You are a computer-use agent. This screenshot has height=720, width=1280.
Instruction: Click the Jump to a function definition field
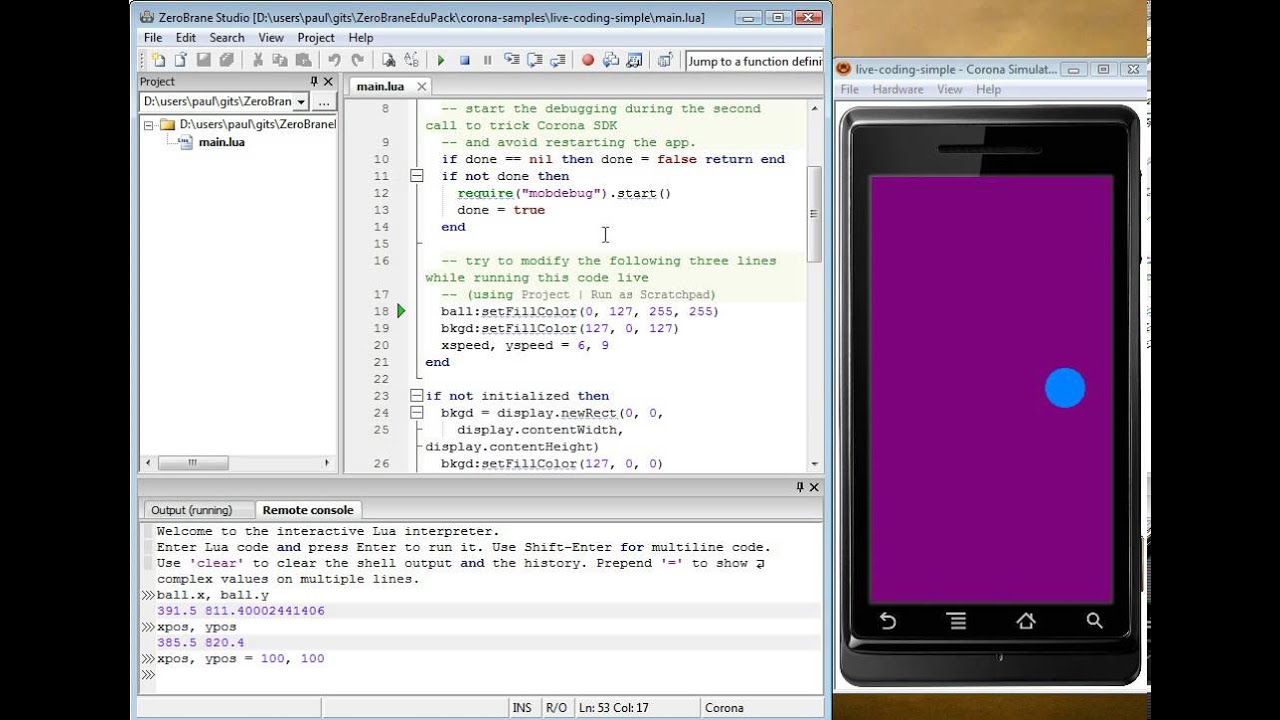point(754,61)
